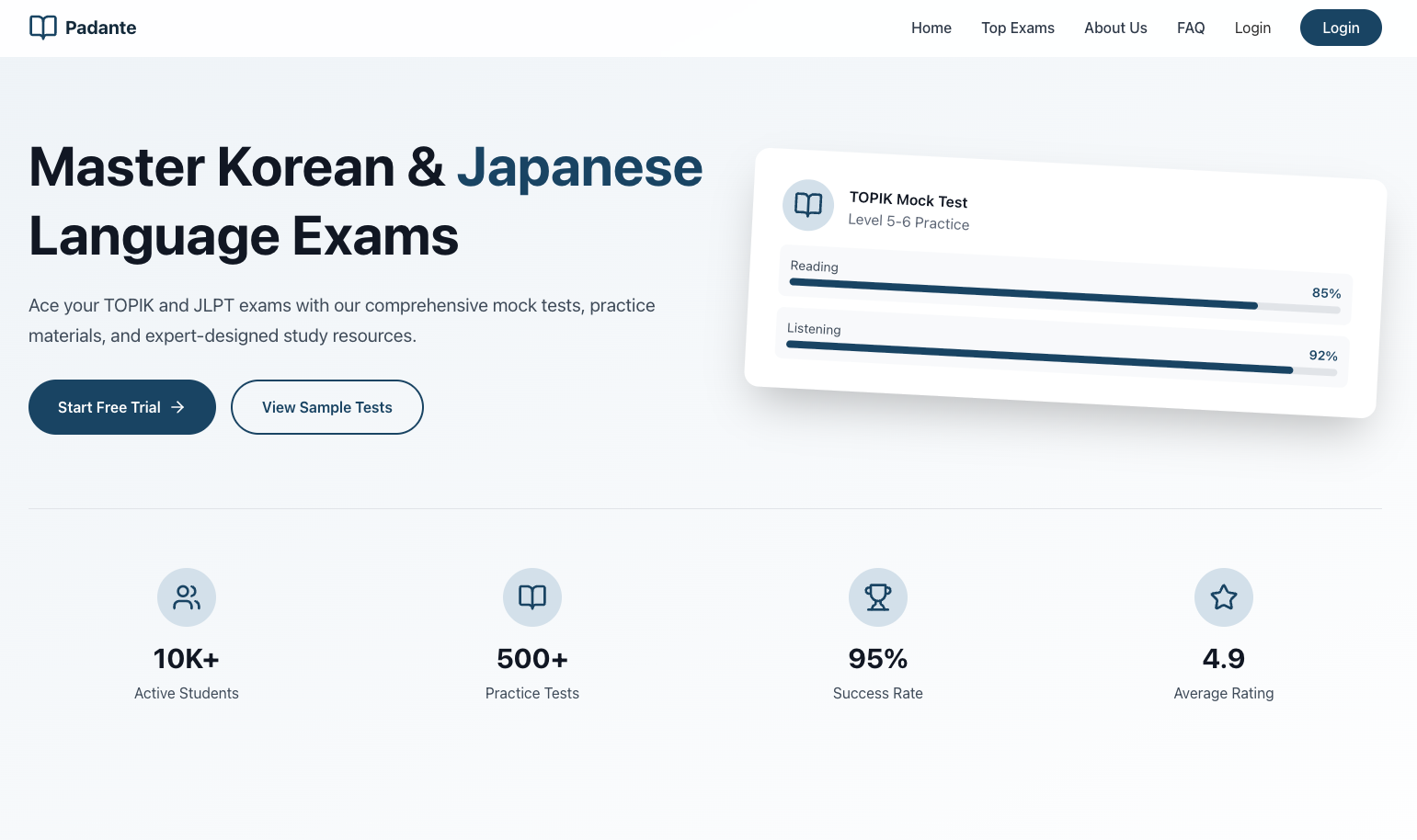Click the View Sample Tests button
Viewport: 1417px width, 840px height.
pos(326,407)
